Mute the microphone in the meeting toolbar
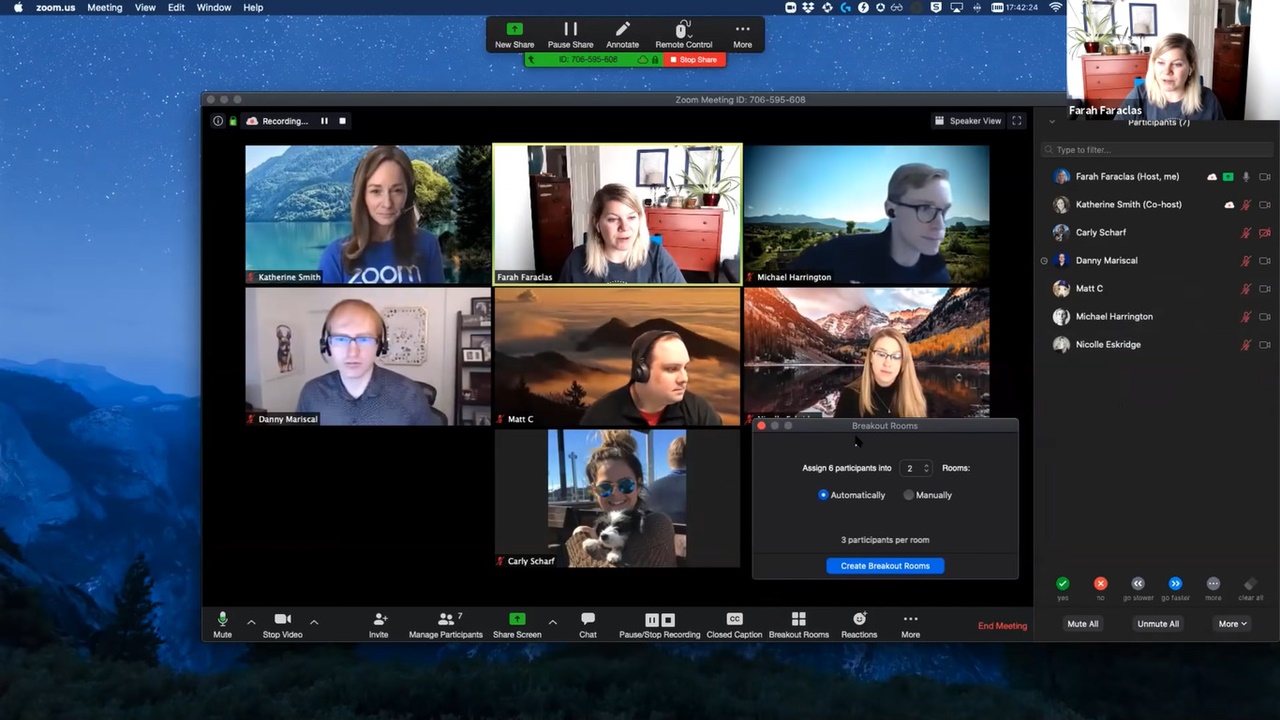Viewport: 1280px width, 720px height. tap(222, 620)
